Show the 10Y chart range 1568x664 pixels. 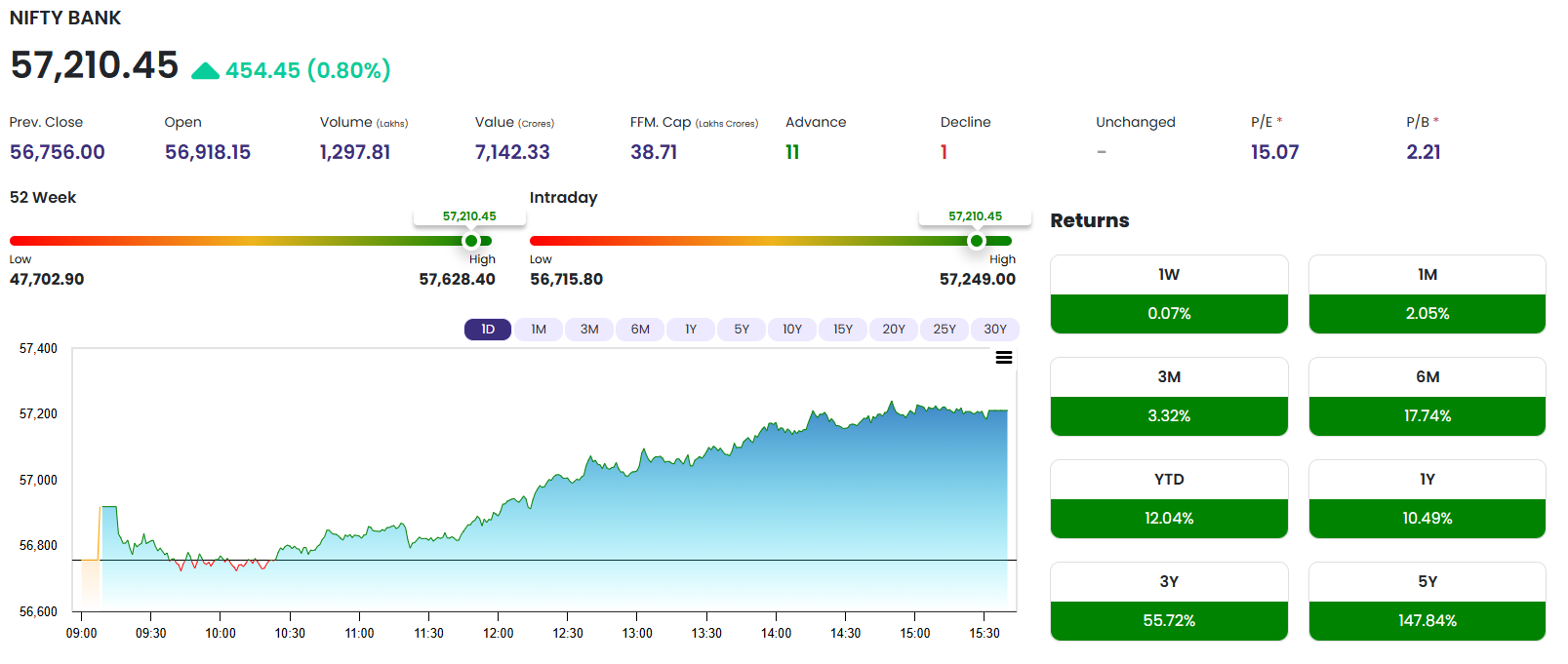pos(792,330)
